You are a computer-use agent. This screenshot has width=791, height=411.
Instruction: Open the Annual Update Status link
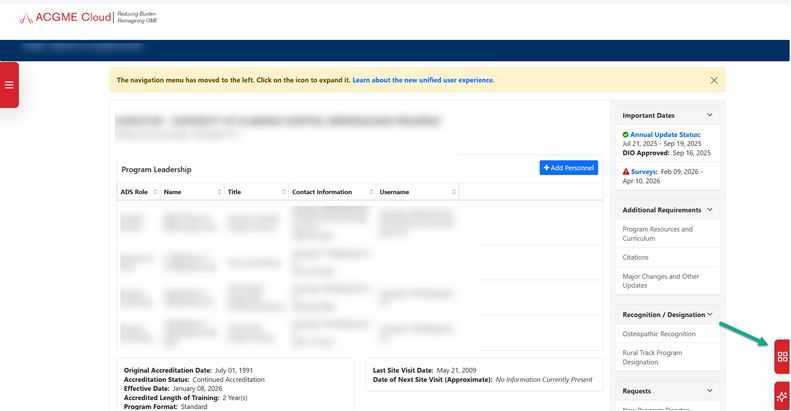pyautogui.click(x=664, y=135)
